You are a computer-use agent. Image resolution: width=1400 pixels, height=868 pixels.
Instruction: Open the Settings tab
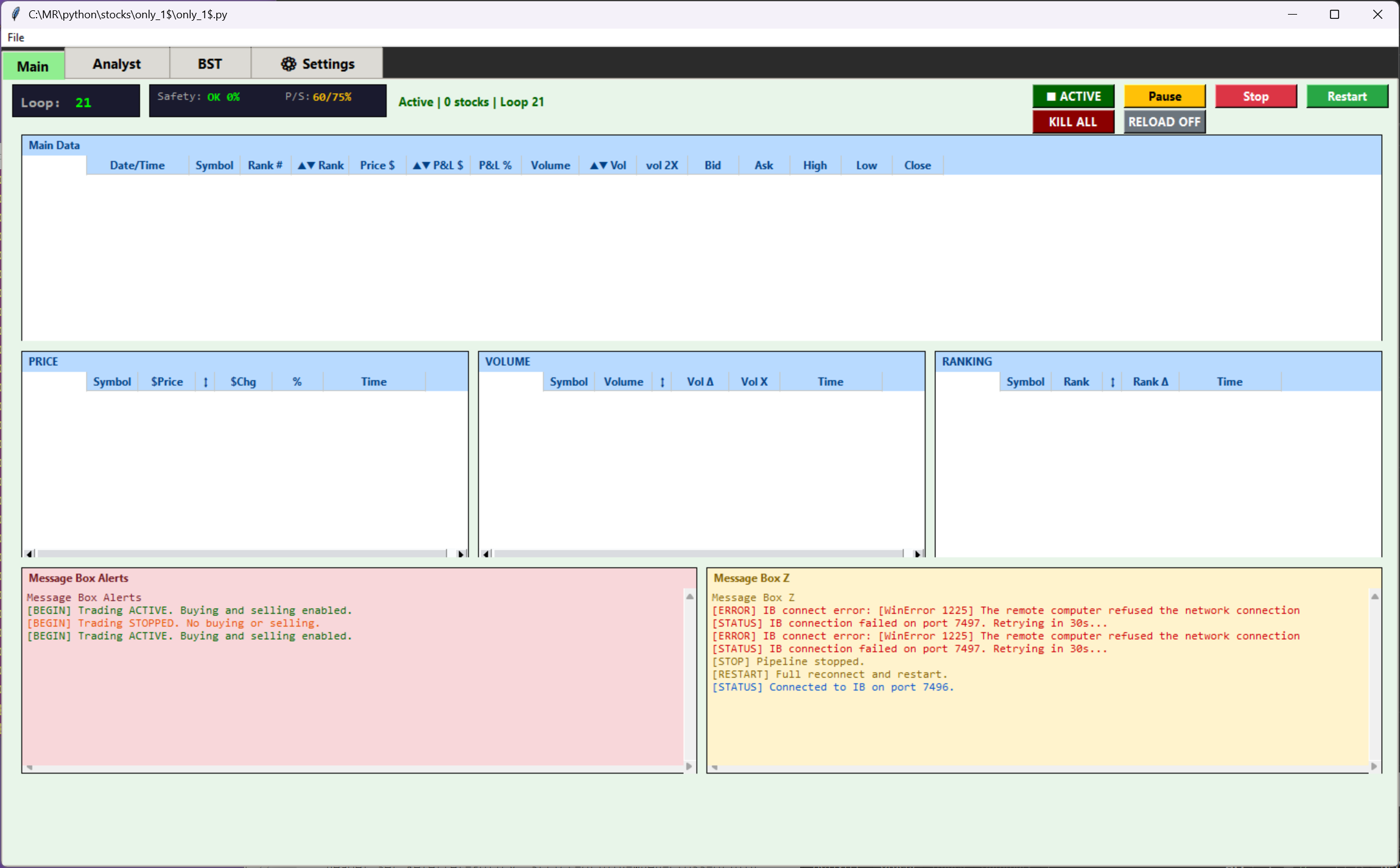[x=317, y=64]
